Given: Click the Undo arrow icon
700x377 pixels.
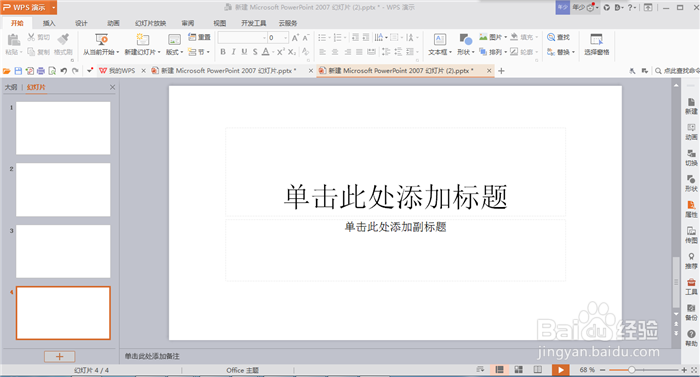Looking at the screenshot, I should coord(64,71).
